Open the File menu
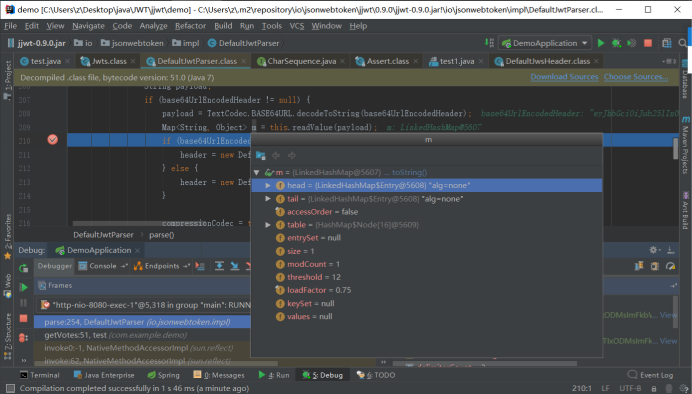692x394 pixels. pyautogui.click(x=10, y=26)
